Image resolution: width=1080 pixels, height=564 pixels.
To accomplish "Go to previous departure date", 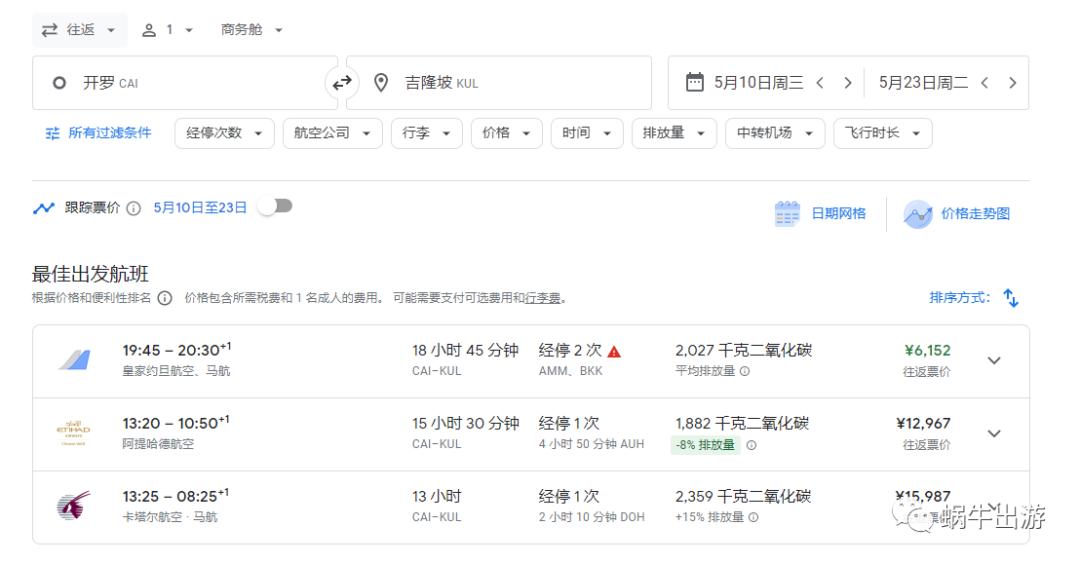I will coord(820,83).
